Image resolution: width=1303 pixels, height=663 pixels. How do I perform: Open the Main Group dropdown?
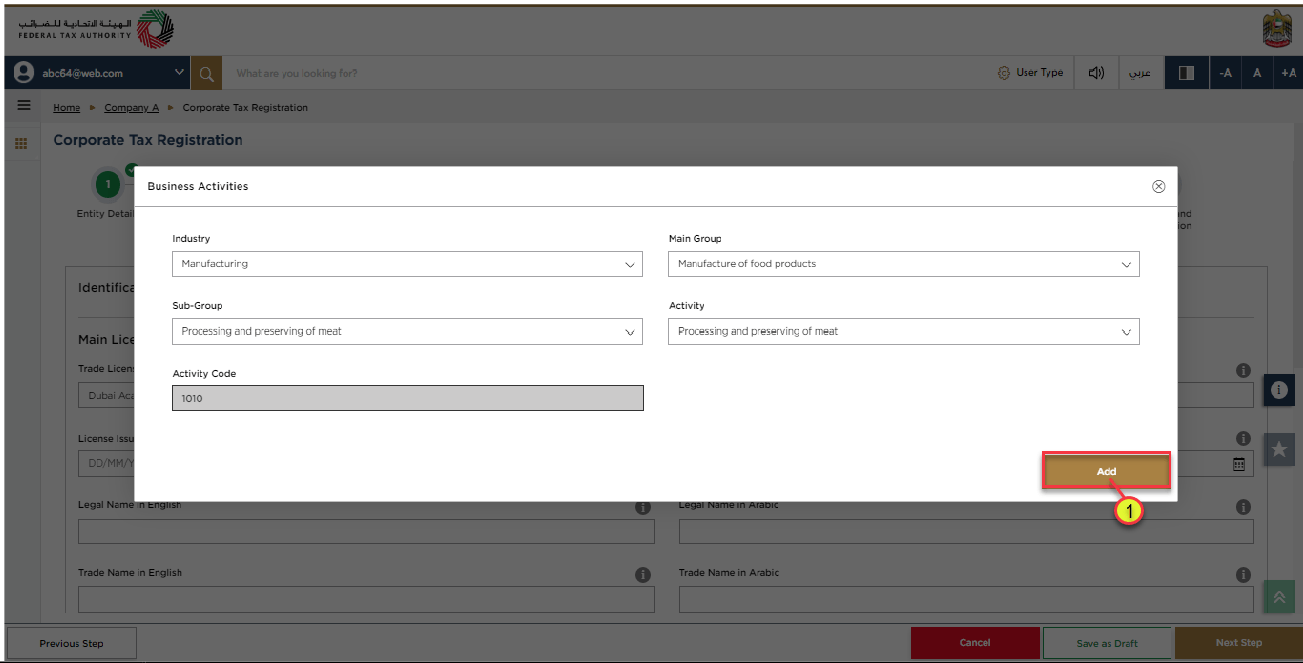click(904, 264)
